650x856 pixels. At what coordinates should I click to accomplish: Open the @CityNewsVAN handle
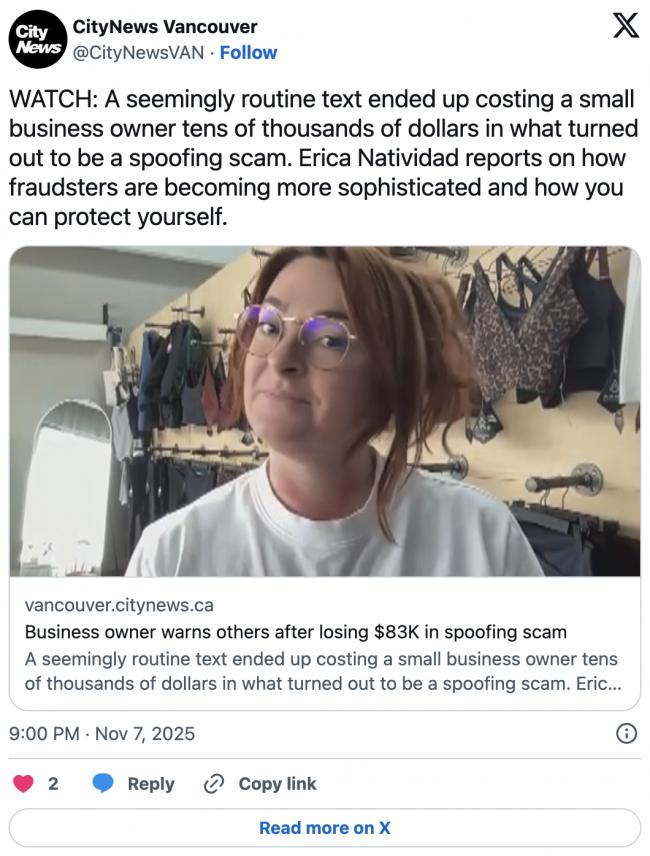pos(138,52)
